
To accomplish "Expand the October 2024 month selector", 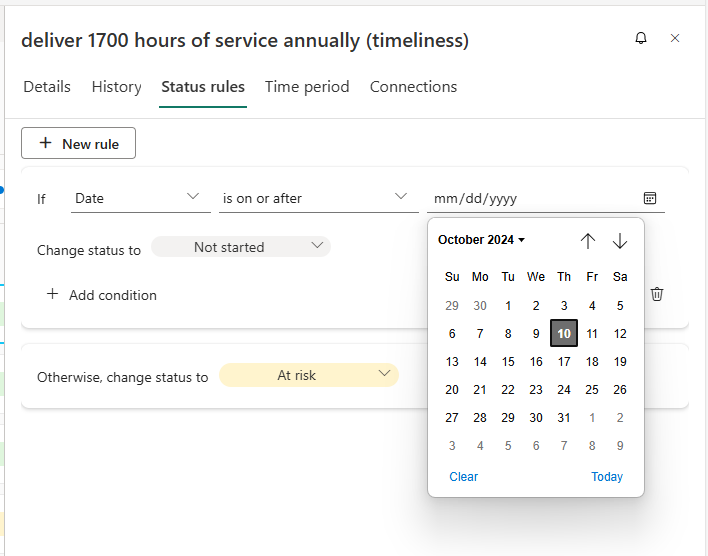I will pyautogui.click(x=481, y=240).
